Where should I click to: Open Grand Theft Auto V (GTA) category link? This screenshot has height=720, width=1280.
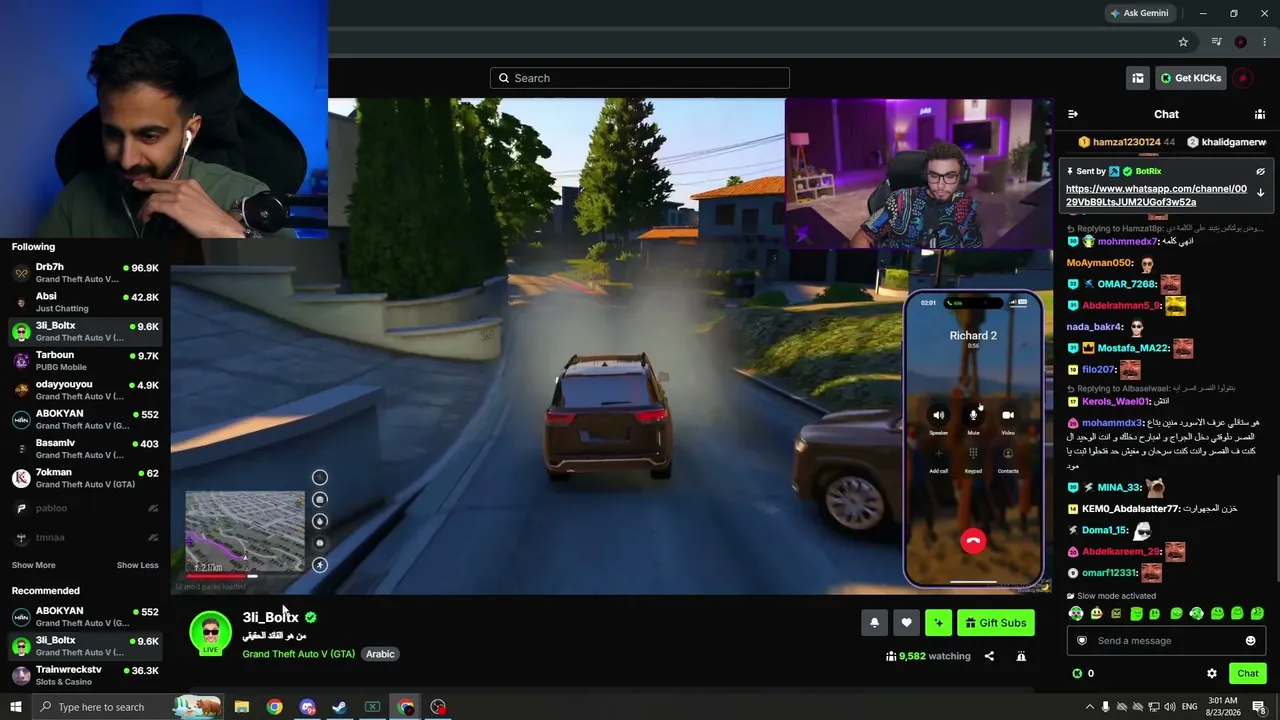point(298,654)
